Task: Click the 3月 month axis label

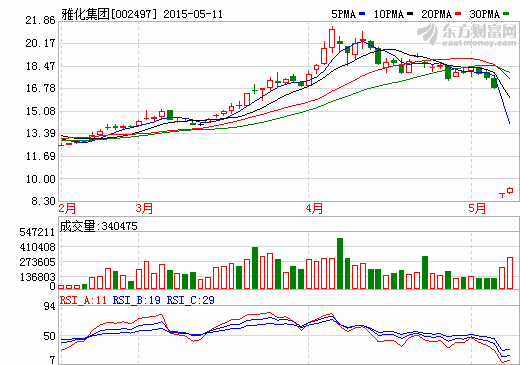Action: pyautogui.click(x=144, y=209)
